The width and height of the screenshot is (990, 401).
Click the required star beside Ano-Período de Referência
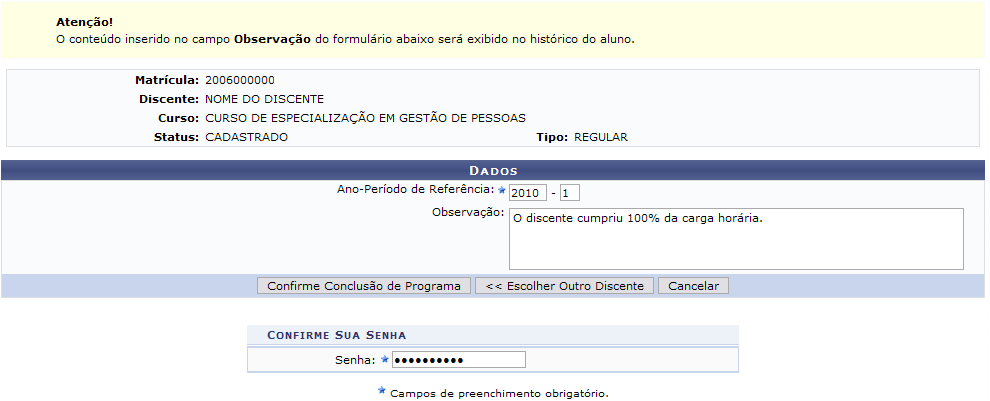click(x=502, y=189)
